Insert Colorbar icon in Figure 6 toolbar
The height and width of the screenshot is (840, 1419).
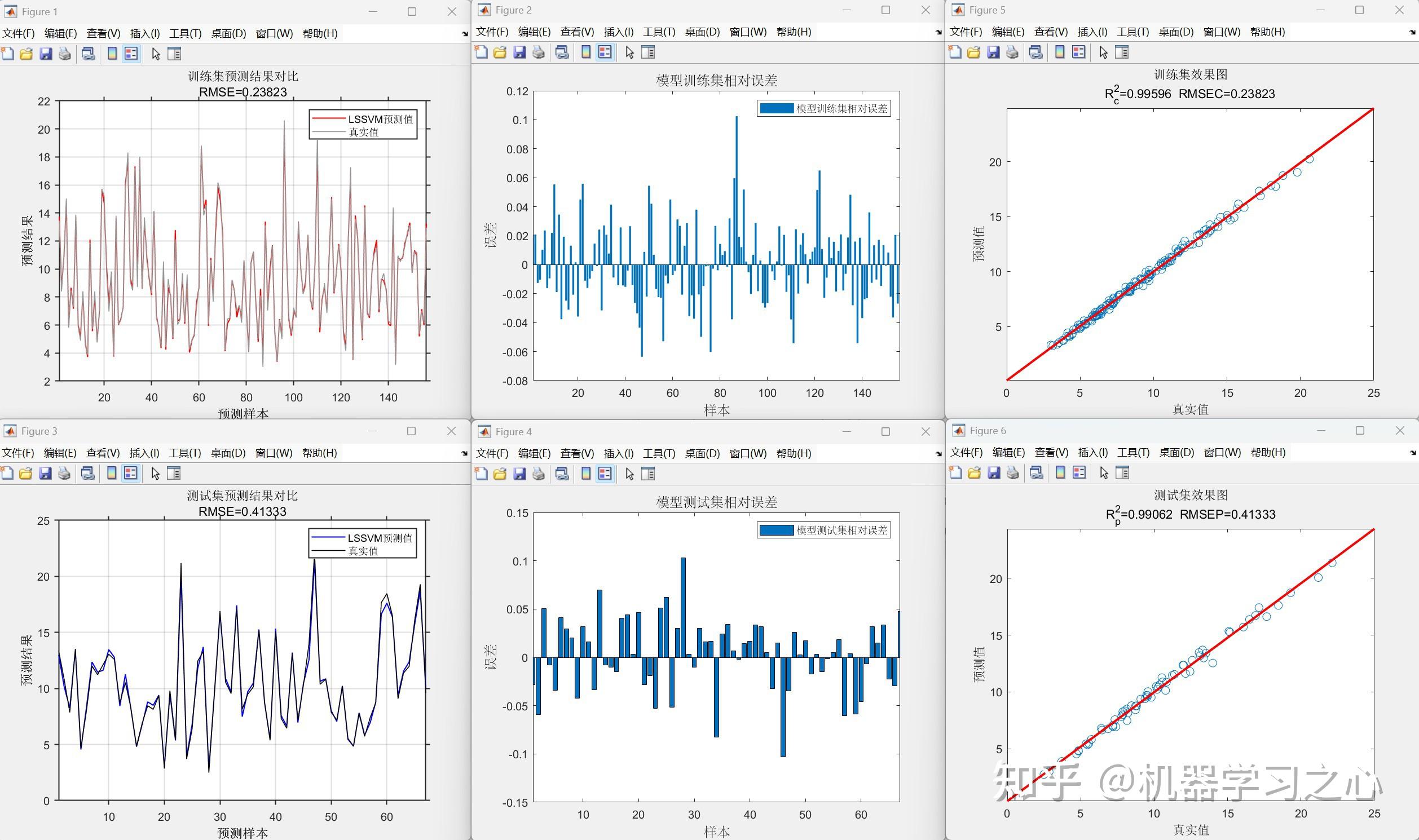pyautogui.click(x=1060, y=472)
